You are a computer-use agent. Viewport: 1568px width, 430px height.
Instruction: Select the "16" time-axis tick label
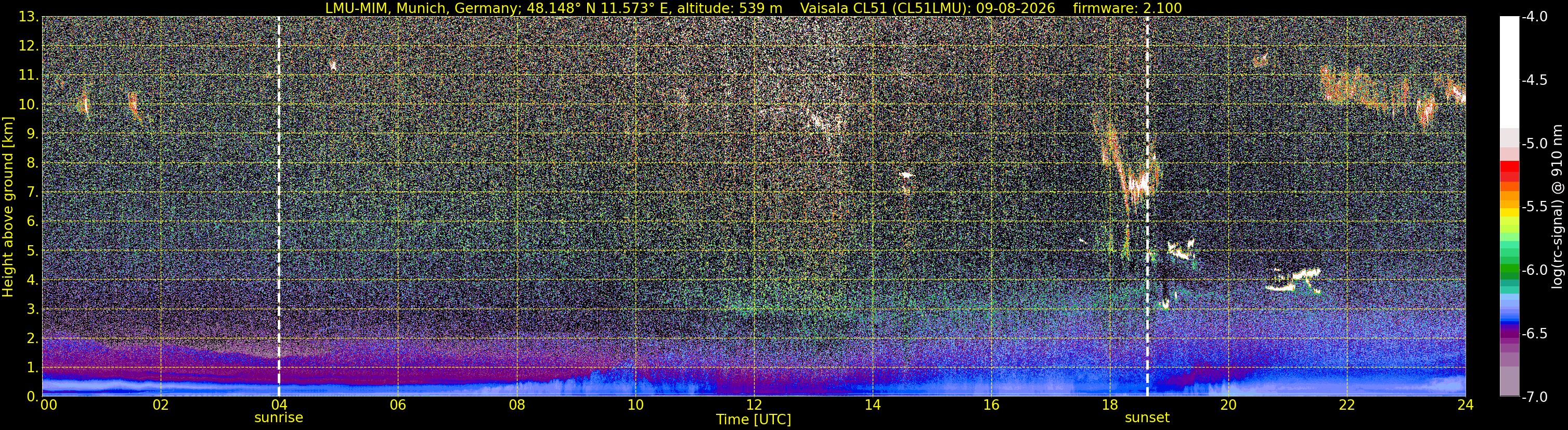[x=991, y=405]
